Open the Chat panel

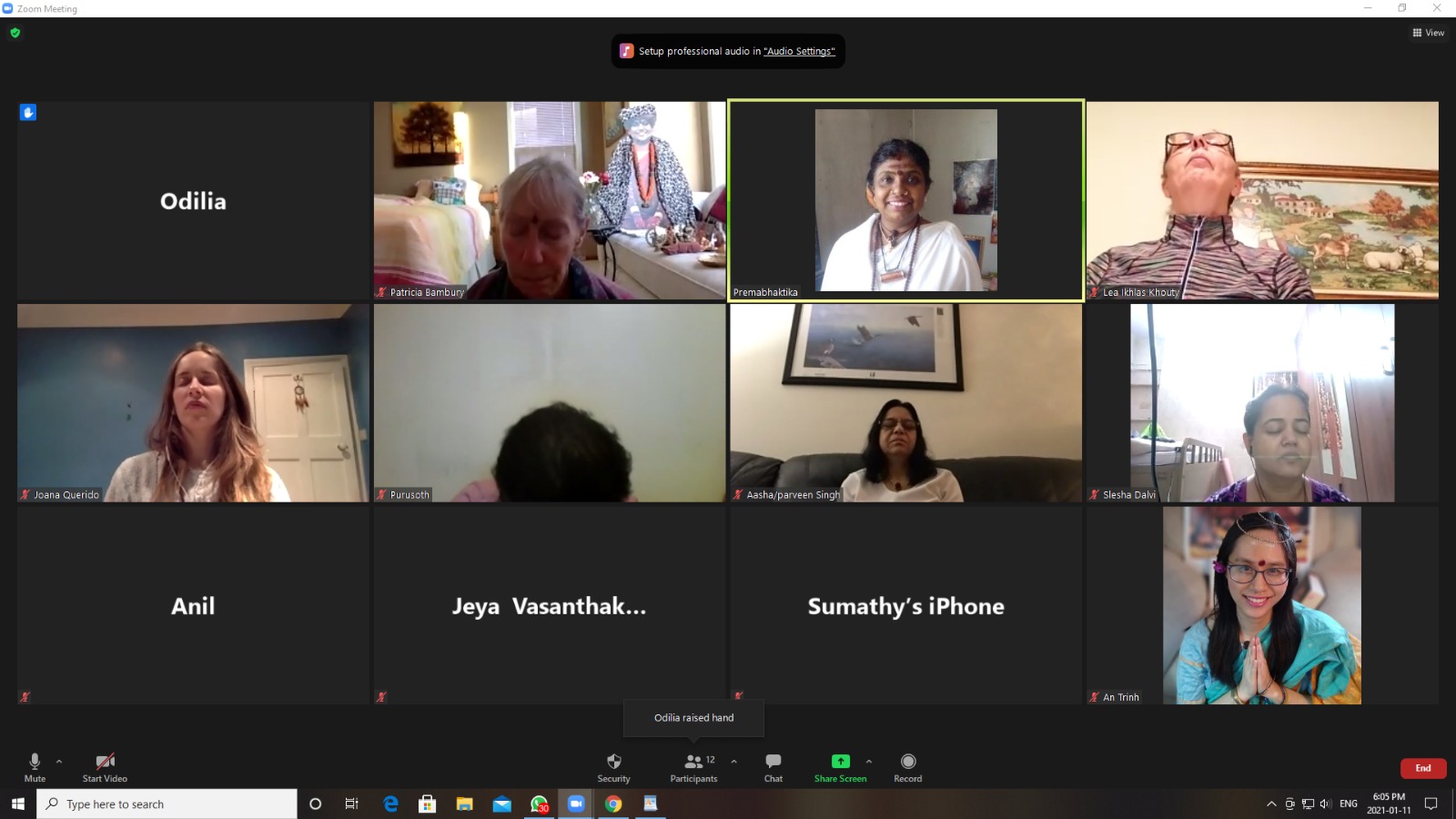773,763
